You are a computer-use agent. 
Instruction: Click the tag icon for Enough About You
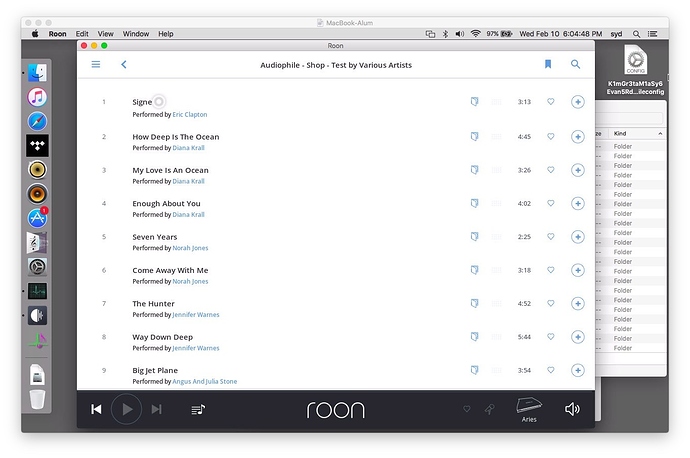pyautogui.click(x=474, y=203)
